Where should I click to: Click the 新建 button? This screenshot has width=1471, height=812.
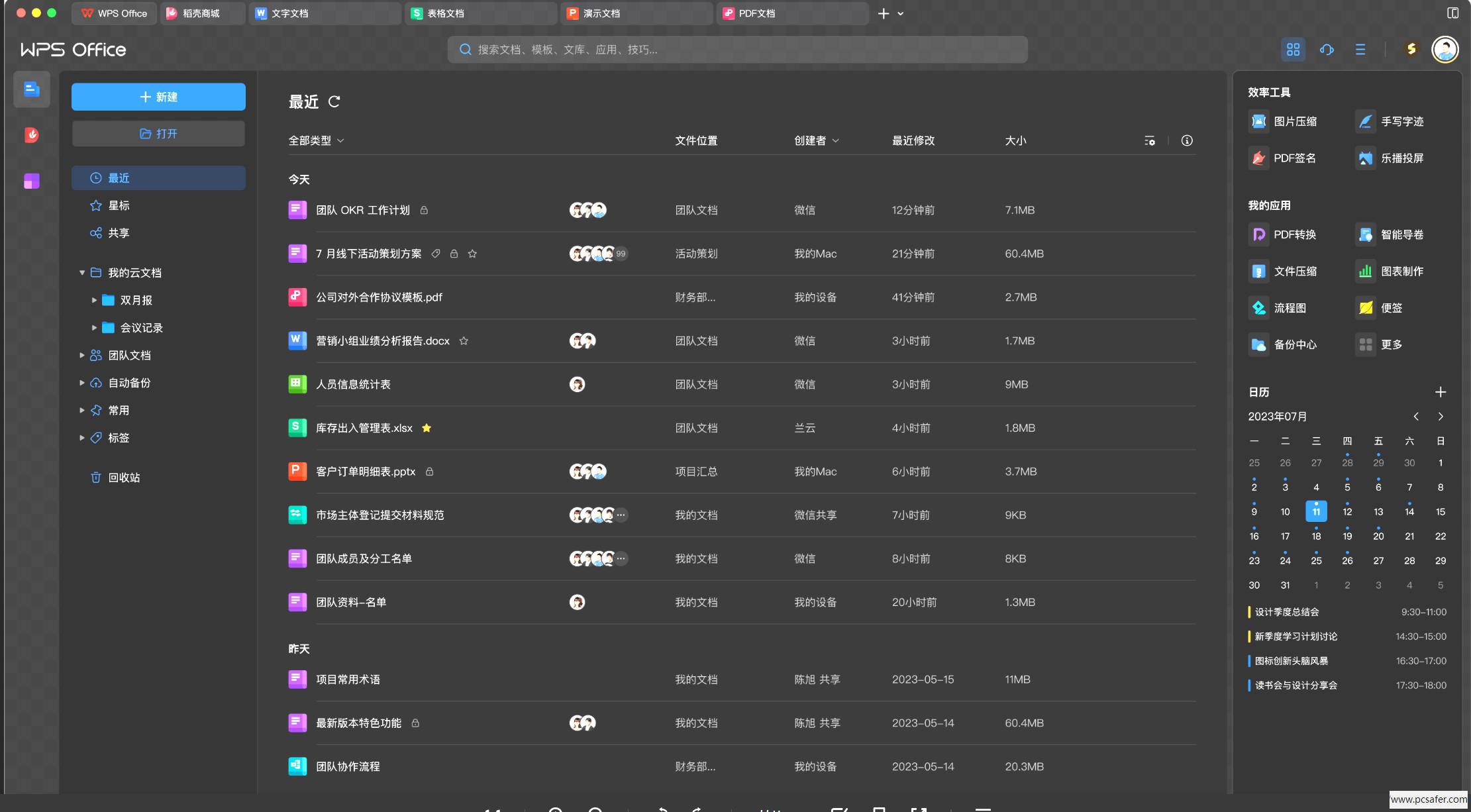(x=158, y=97)
